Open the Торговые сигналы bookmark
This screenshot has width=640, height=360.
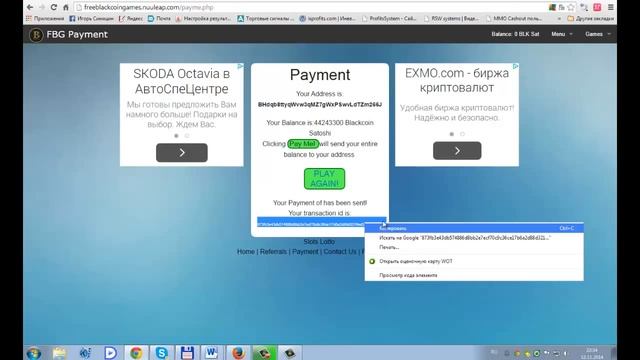[266, 18]
